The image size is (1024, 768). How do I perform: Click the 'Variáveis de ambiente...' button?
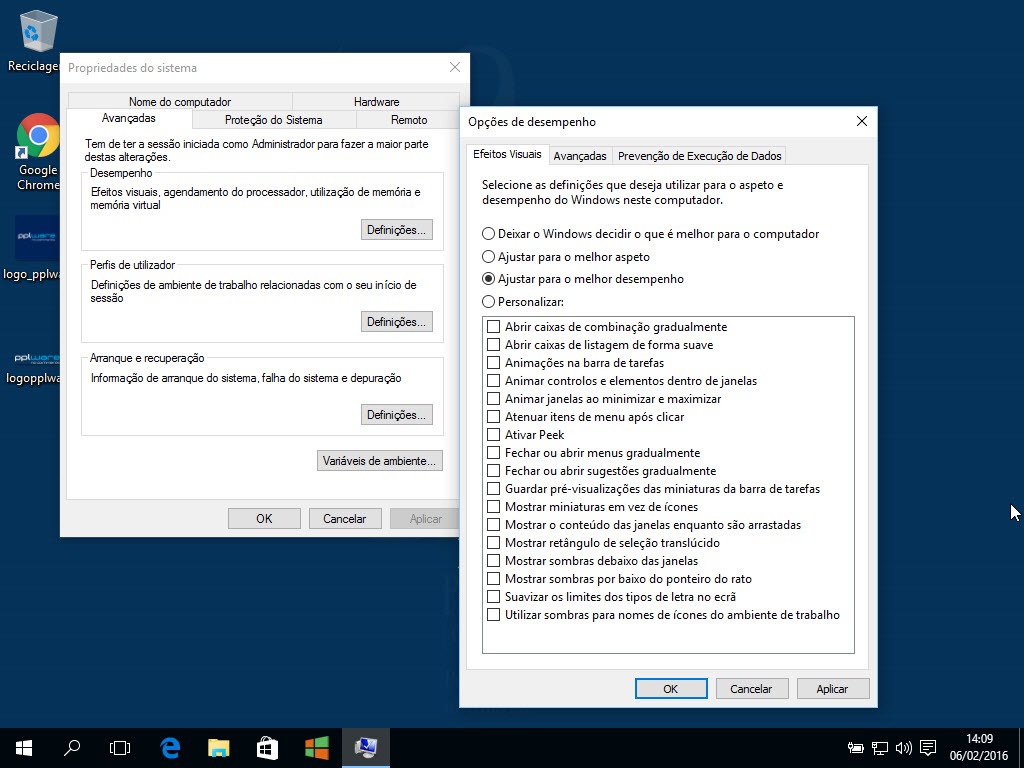pyautogui.click(x=379, y=461)
